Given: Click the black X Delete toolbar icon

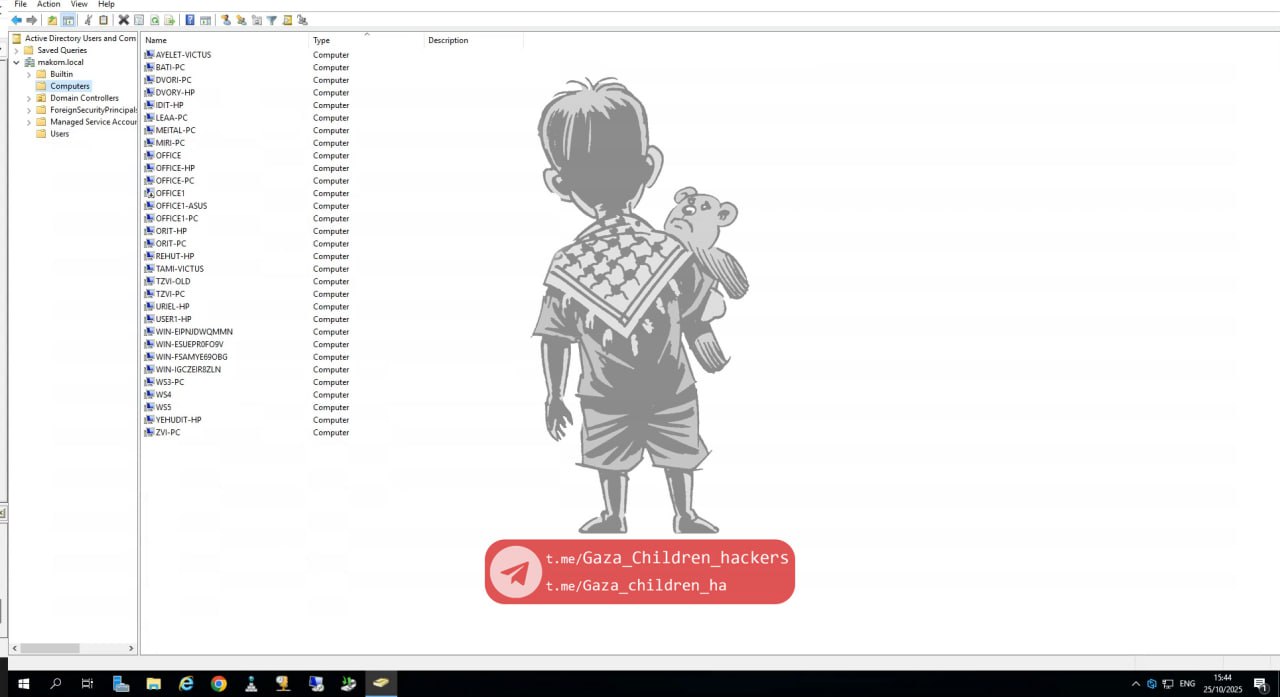Looking at the screenshot, I should pyautogui.click(x=123, y=20).
